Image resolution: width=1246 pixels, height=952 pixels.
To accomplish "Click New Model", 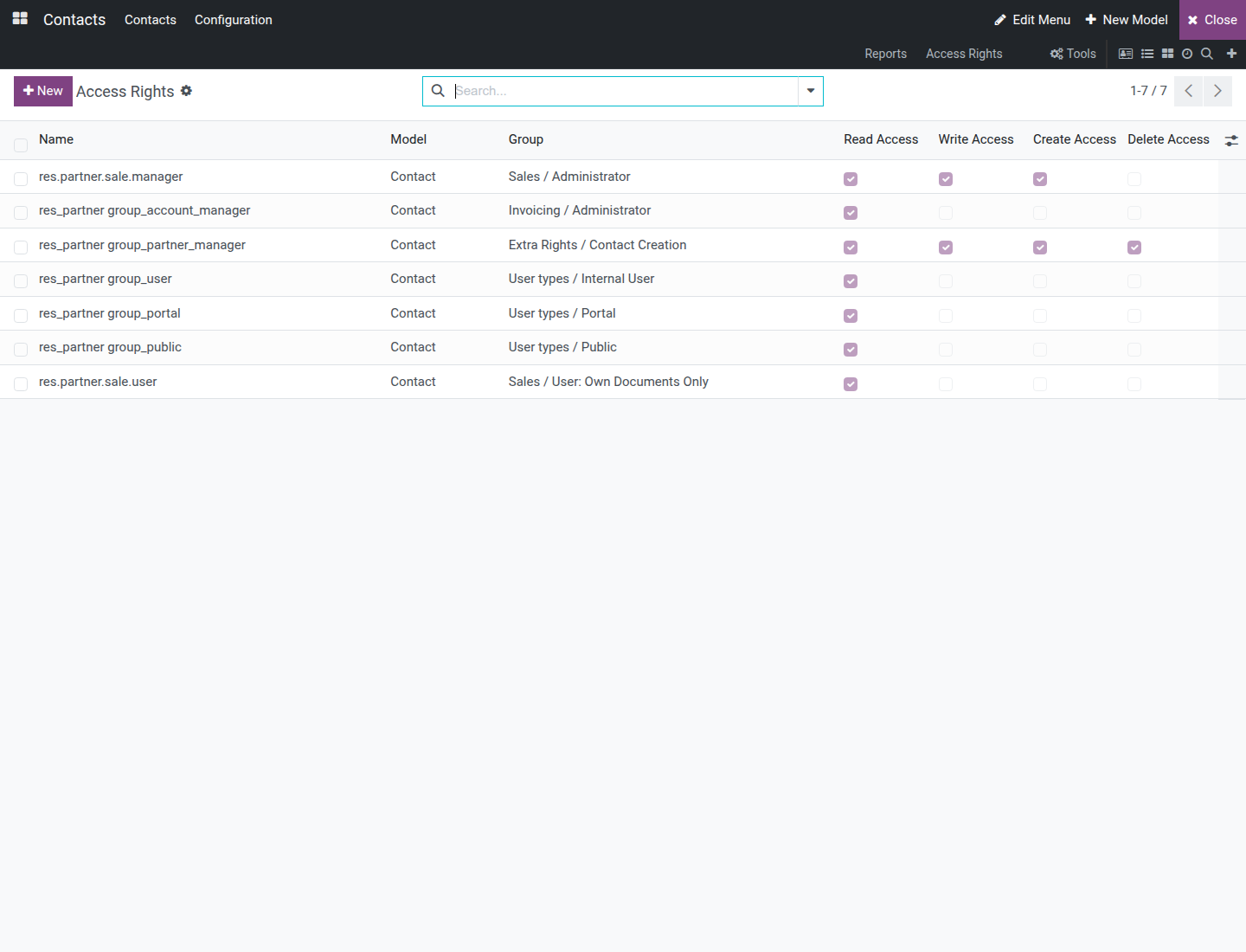I will click(1127, 20).
